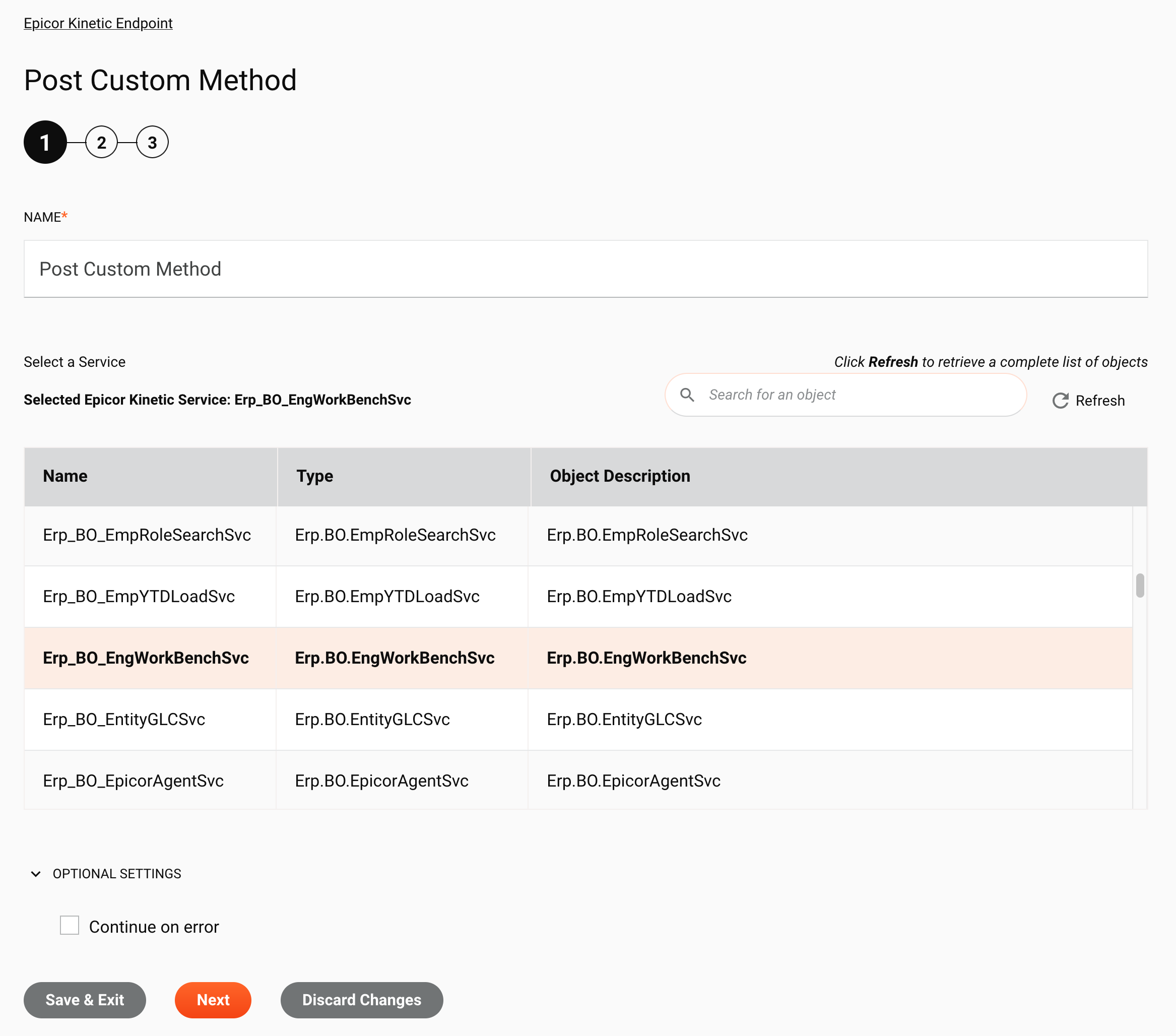This screenshot has height=1036, width=1176.
Task: Click the collapse chevron beside Optional Settings
Action: (36, 874)
